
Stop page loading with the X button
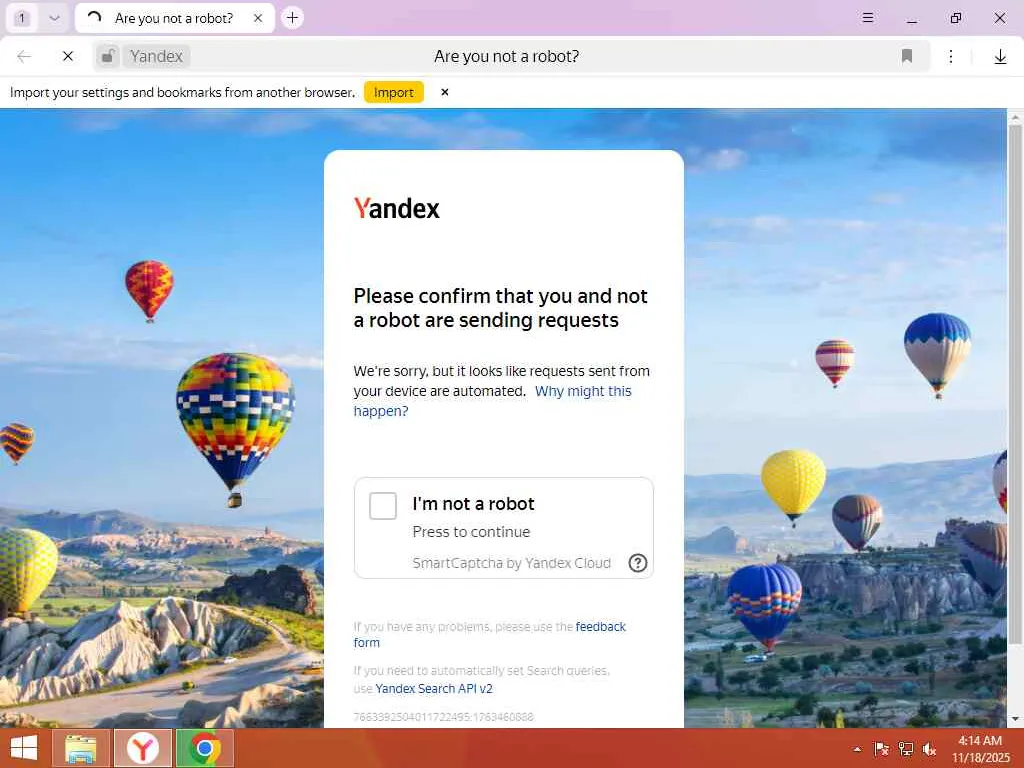67,56
